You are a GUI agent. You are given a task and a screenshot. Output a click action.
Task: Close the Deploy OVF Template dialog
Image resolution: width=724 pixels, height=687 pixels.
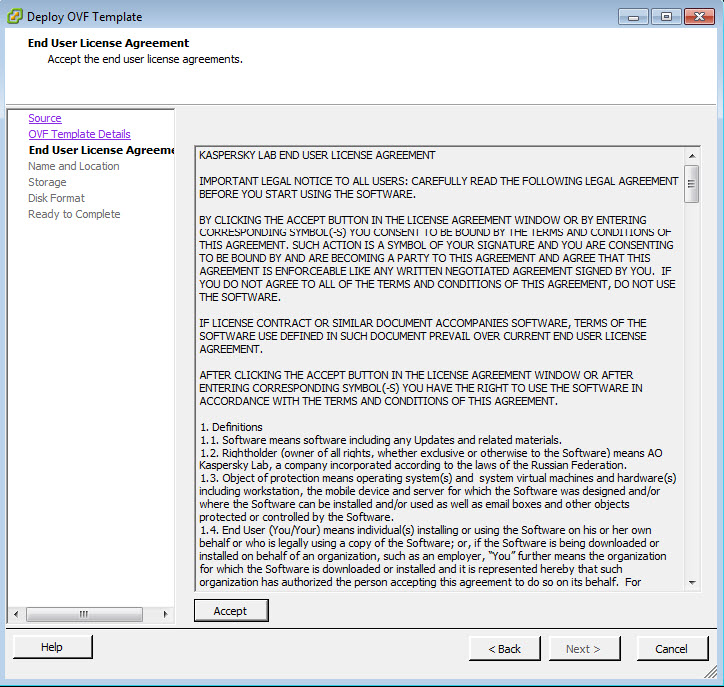697,16
